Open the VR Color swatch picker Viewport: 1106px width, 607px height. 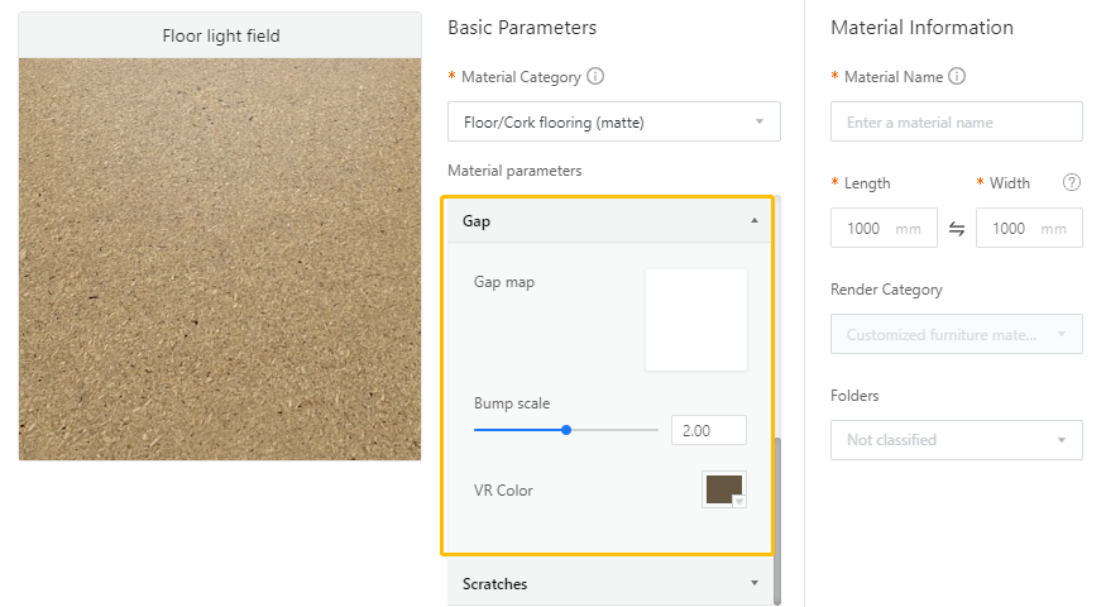[724, 490]
